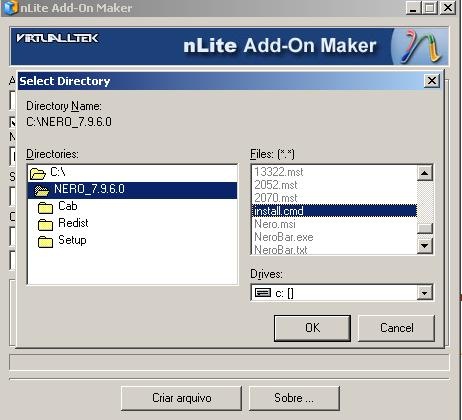Select file NeroBar.txt
Image resolution: width=462 pixels, height=420 pixels.
[x=281, y=250]
